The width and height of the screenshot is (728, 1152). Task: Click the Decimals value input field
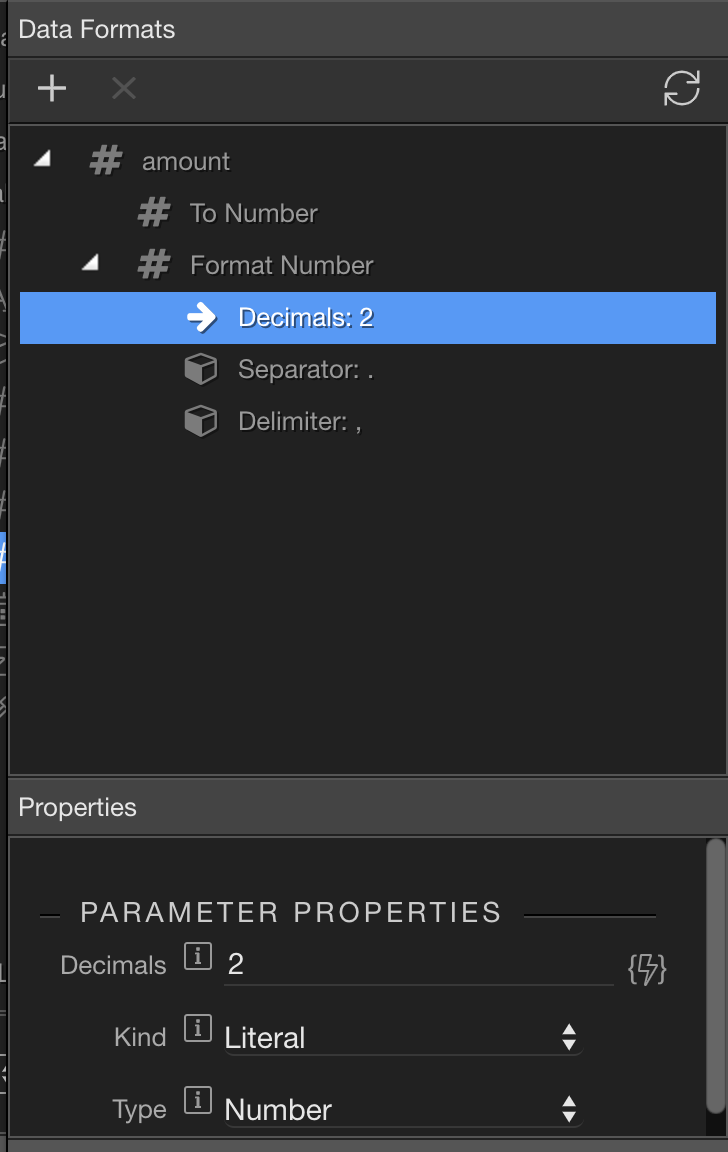tap(419, 965)
